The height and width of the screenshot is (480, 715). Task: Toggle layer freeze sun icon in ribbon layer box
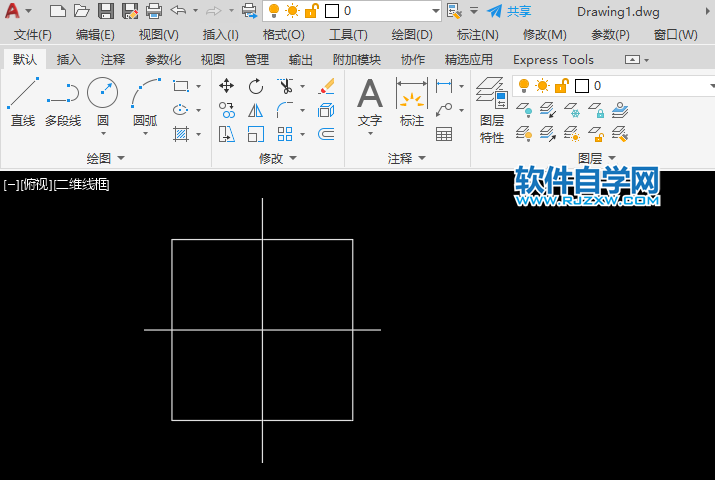(x=543, y=85)
